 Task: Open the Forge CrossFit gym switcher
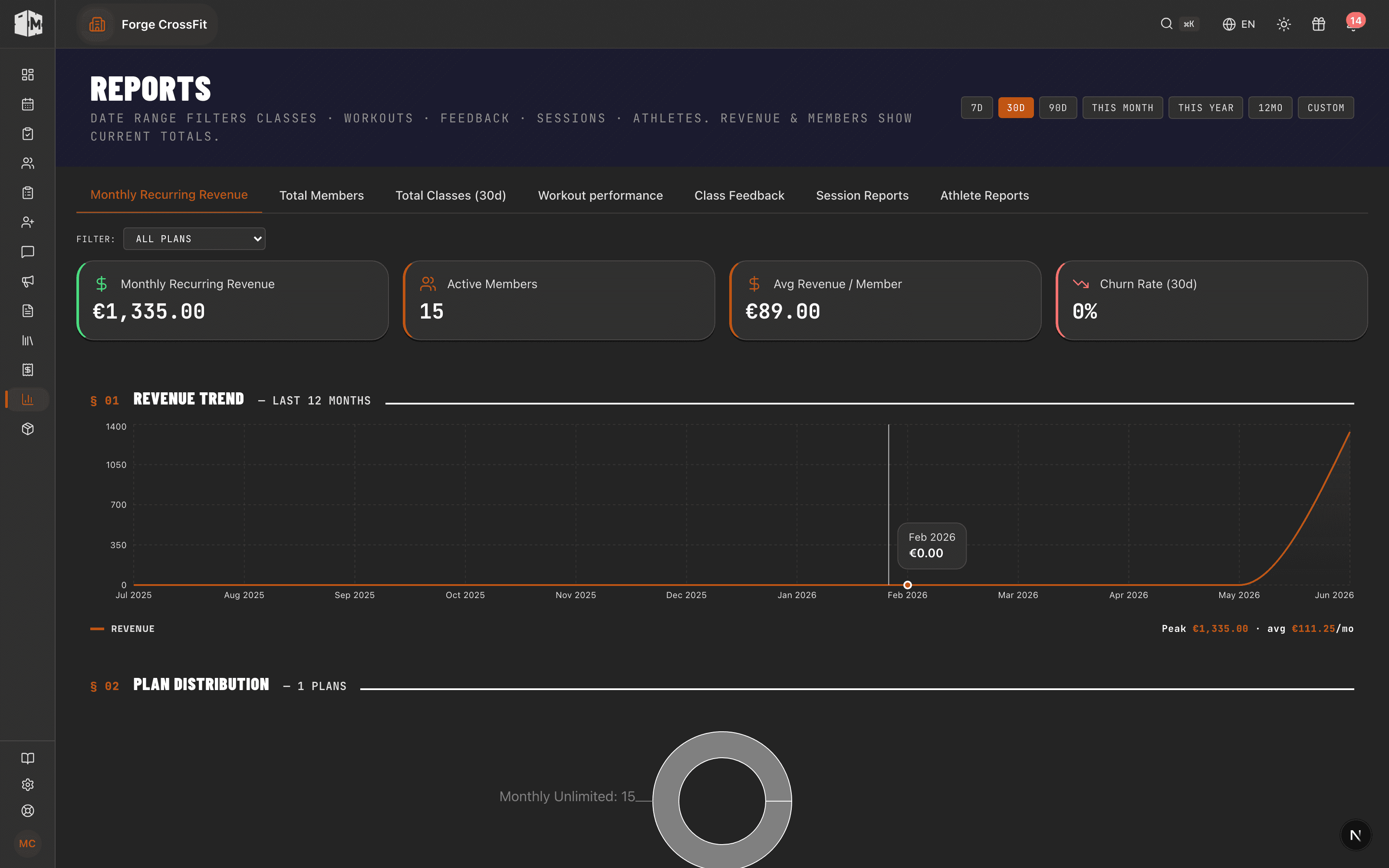tap(147, 24)
